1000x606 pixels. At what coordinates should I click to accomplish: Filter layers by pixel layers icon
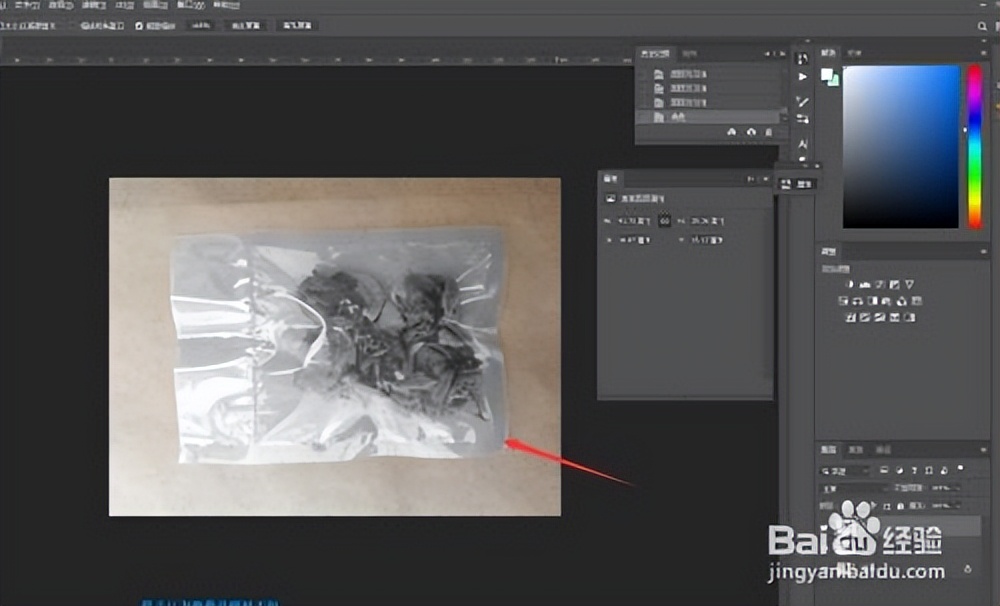coord(884,470)
